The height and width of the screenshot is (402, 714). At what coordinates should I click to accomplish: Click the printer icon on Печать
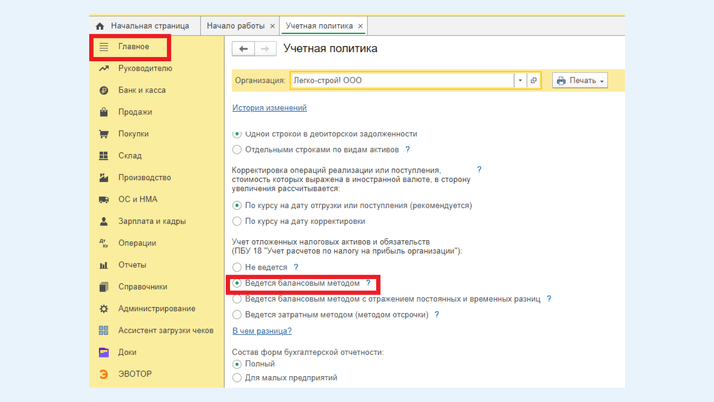click(561, 81)
